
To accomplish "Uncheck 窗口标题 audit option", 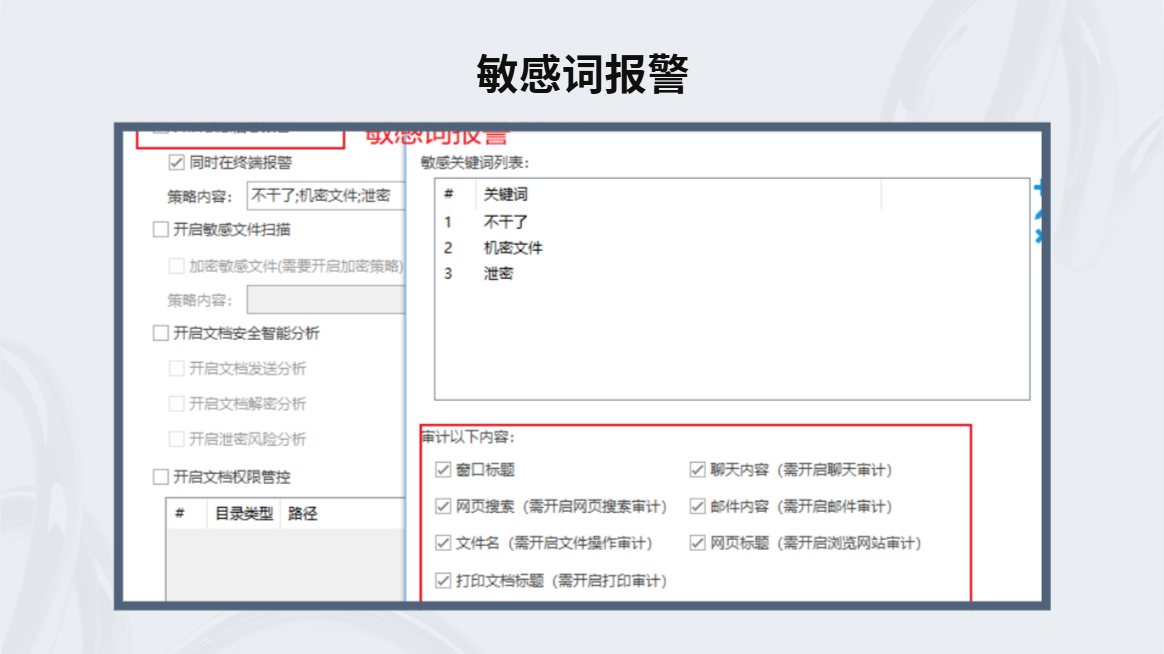I will click(x=443, y=469).
